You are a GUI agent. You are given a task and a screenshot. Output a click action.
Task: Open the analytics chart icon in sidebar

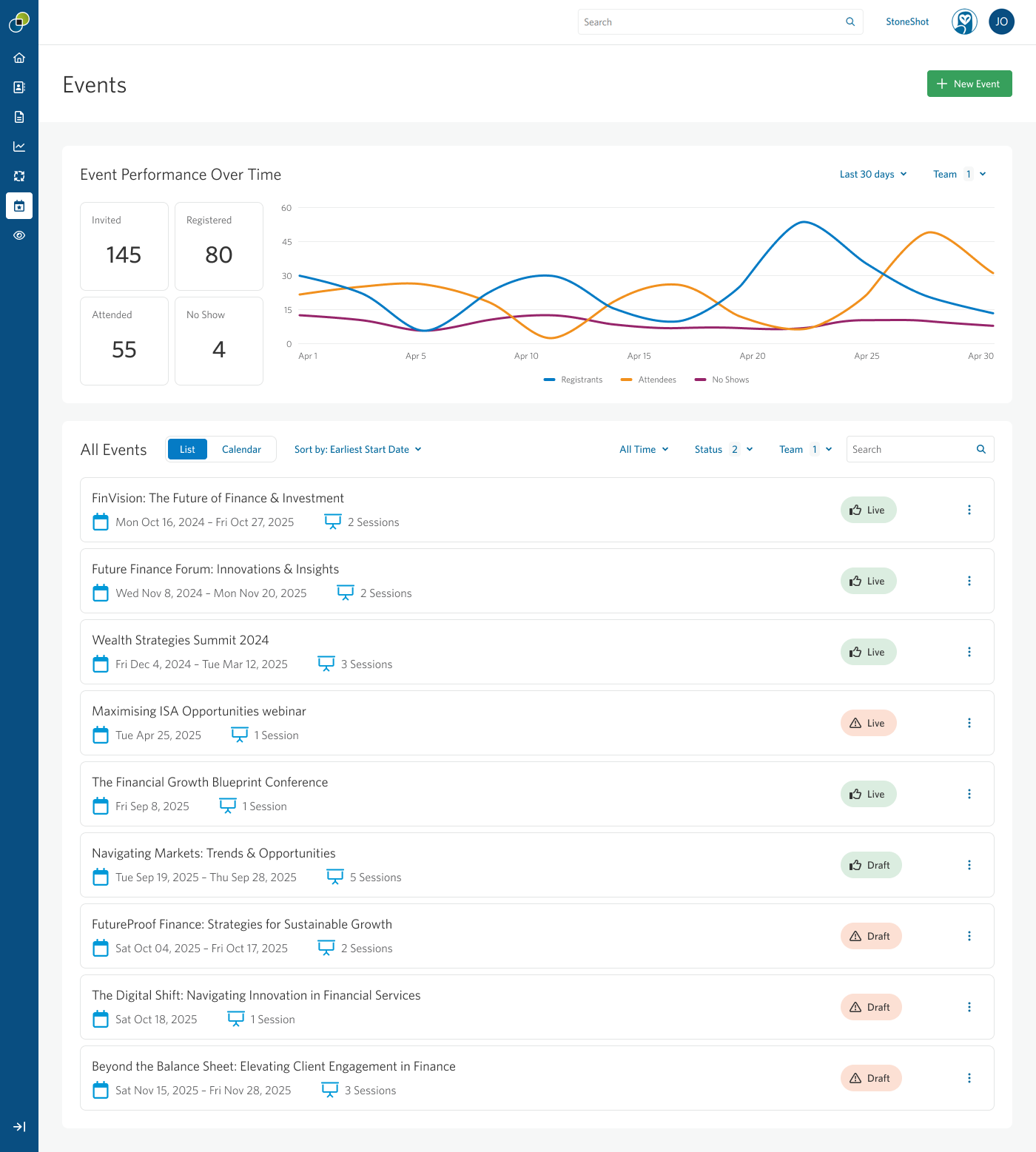pos(19,146)
